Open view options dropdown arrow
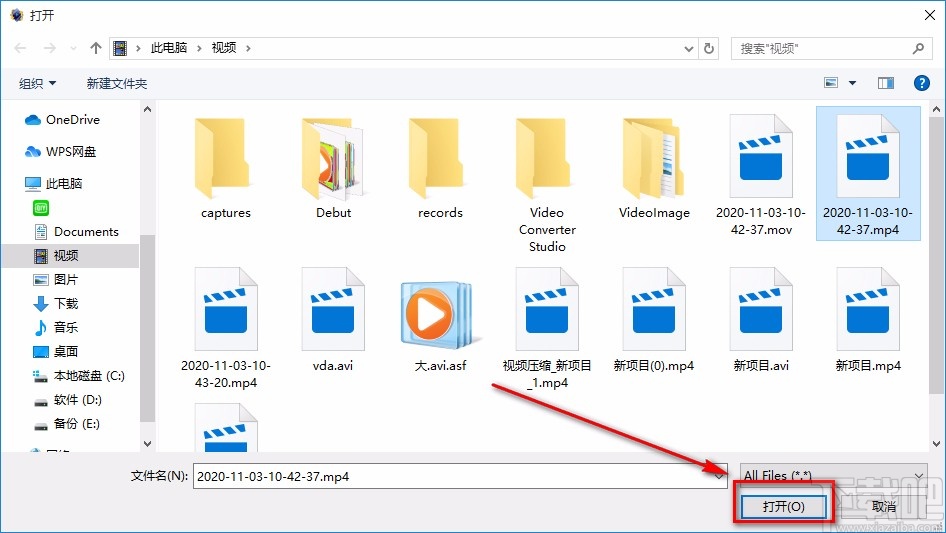This screenshot has width=946, height=533. (852, 83)
